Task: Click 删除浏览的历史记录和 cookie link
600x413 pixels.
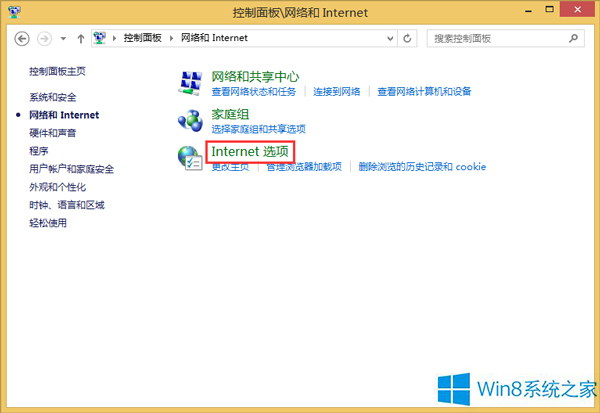Action: coord(422,167)
